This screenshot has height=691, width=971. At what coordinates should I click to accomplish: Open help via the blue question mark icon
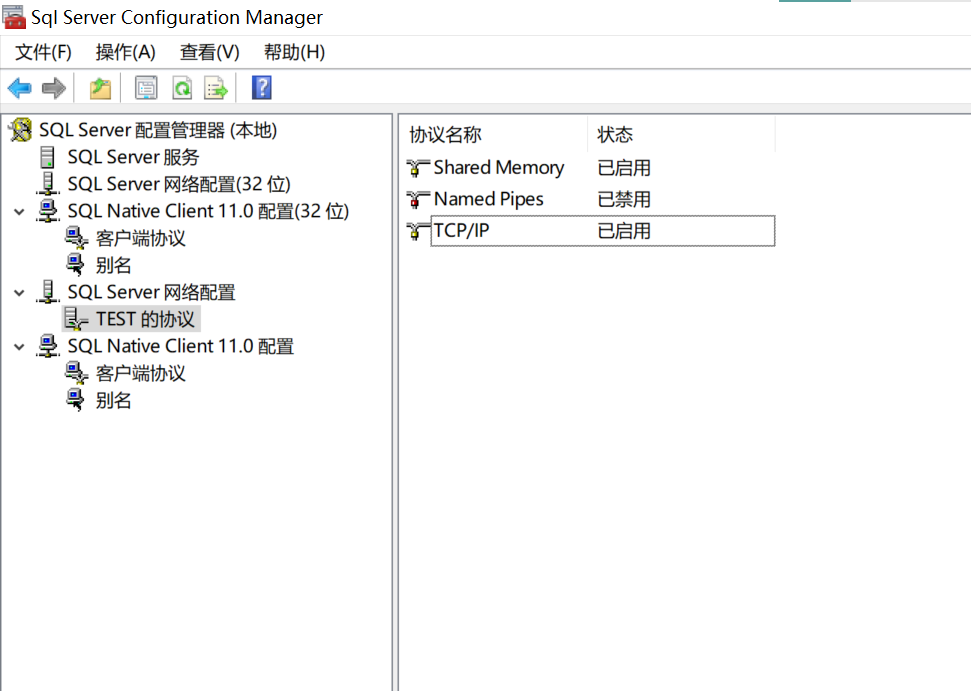(260, 88)
